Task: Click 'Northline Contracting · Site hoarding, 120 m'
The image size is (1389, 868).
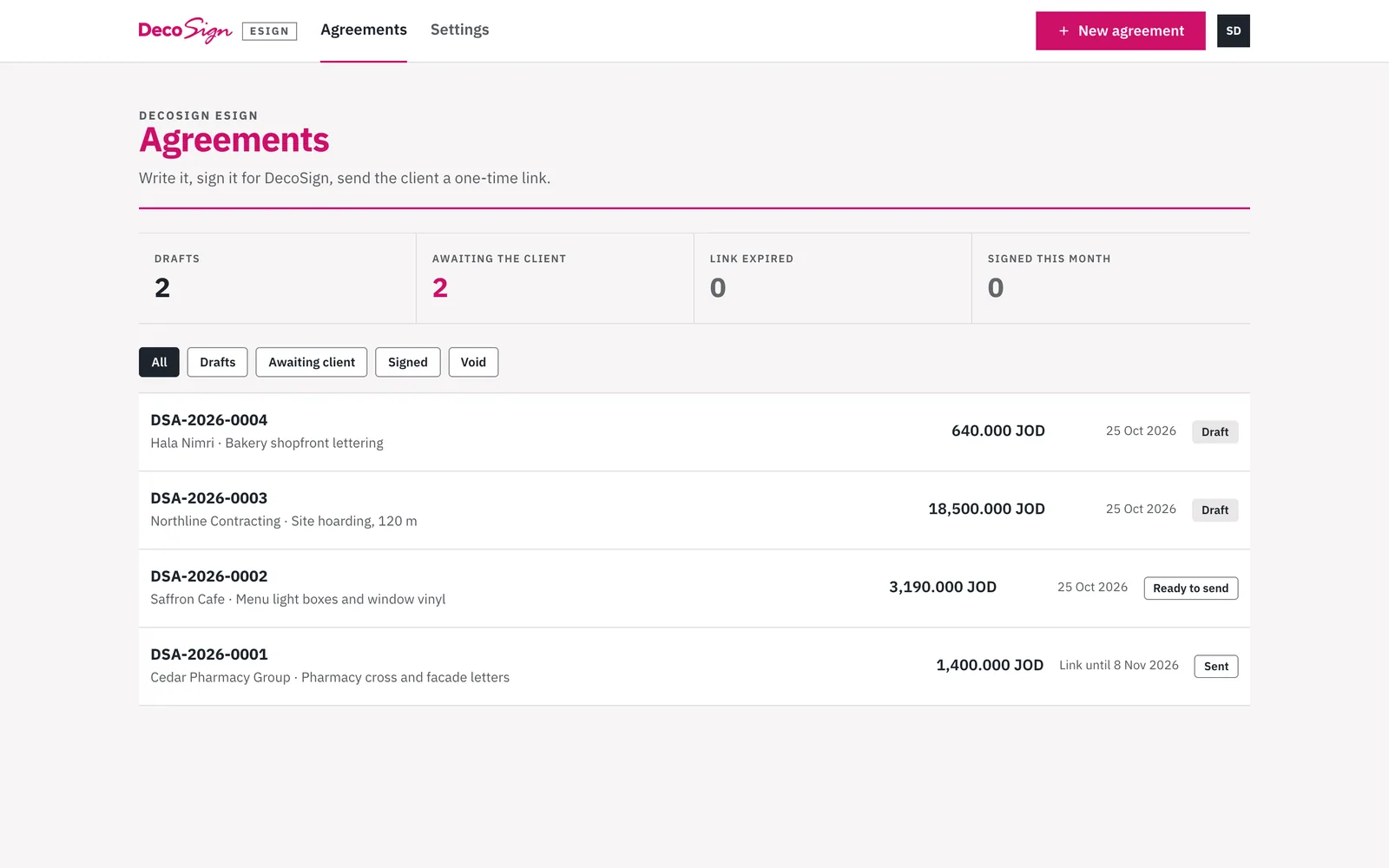Action: 284,521
